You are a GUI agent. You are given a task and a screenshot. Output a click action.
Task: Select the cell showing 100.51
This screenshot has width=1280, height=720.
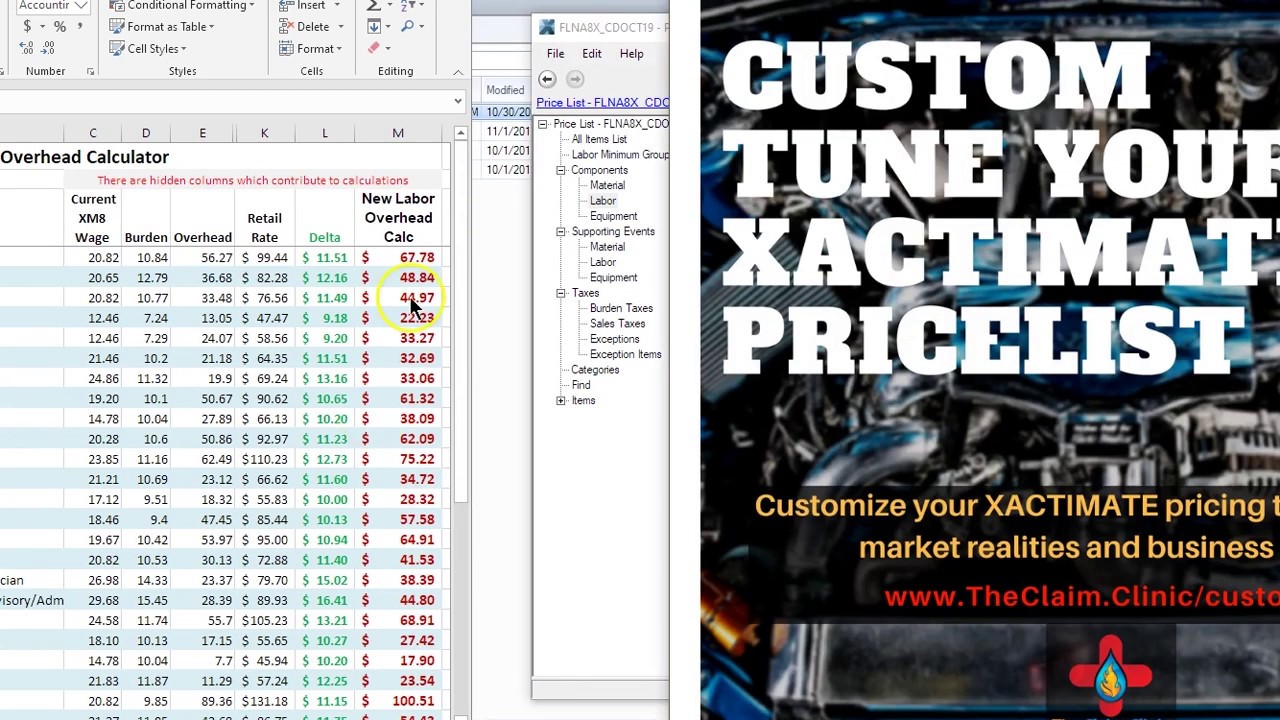398,702
